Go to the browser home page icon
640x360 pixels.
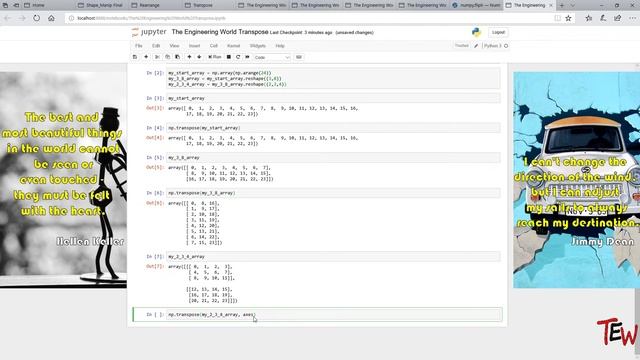click(x=51, y=18)
